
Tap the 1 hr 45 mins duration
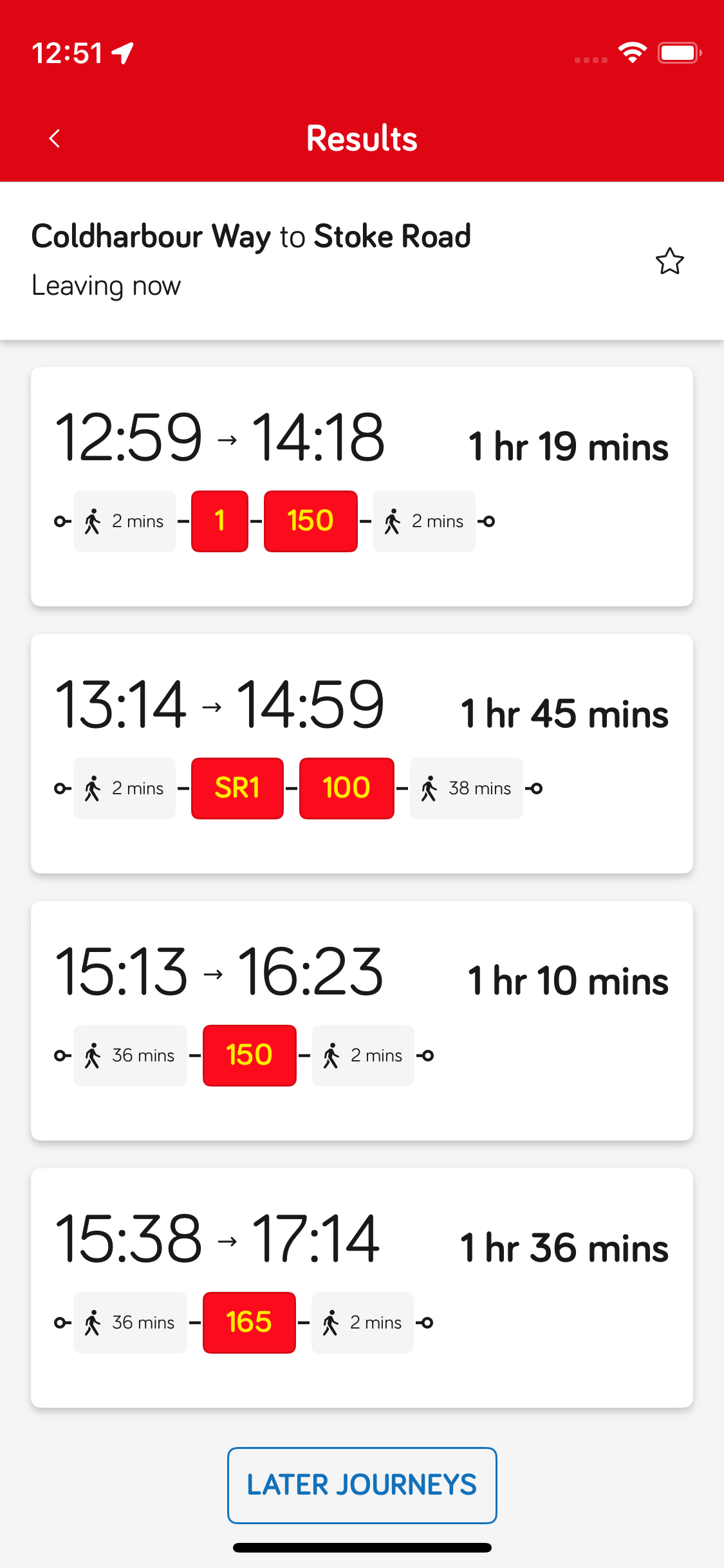(564, 714)
